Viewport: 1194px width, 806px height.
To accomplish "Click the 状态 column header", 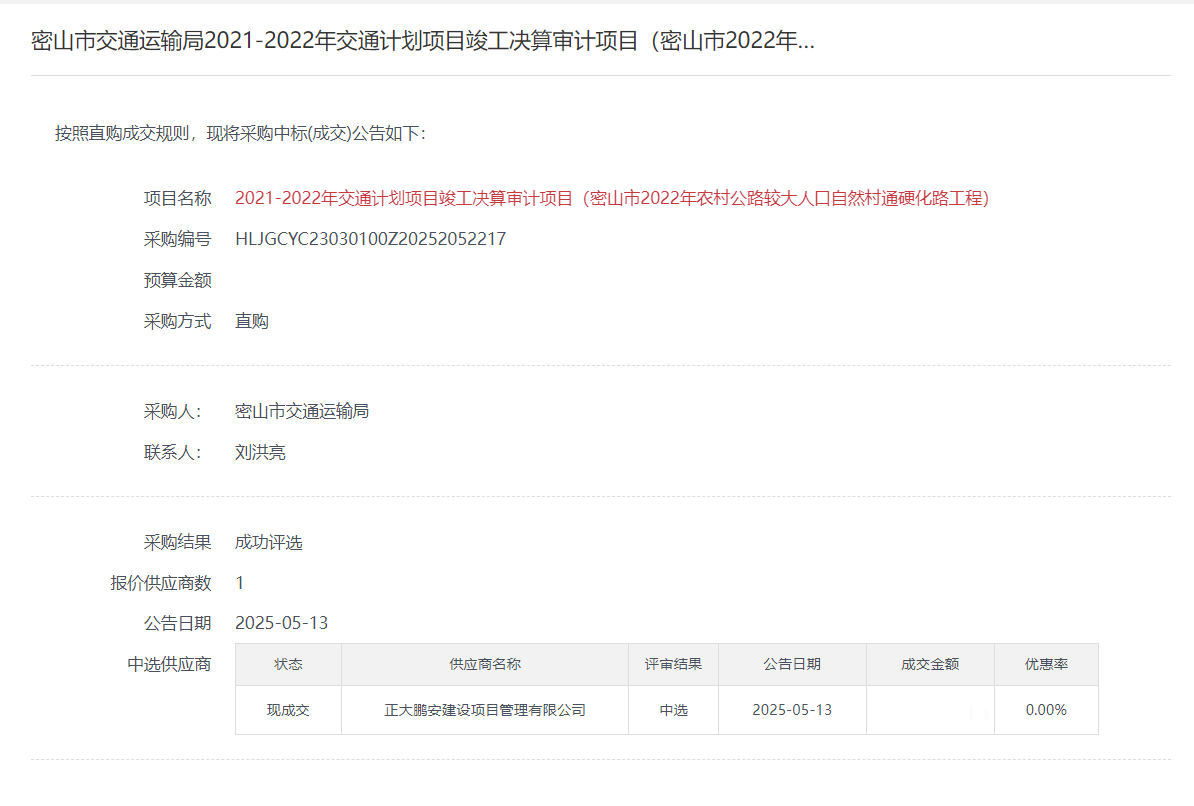I will 288,664.
